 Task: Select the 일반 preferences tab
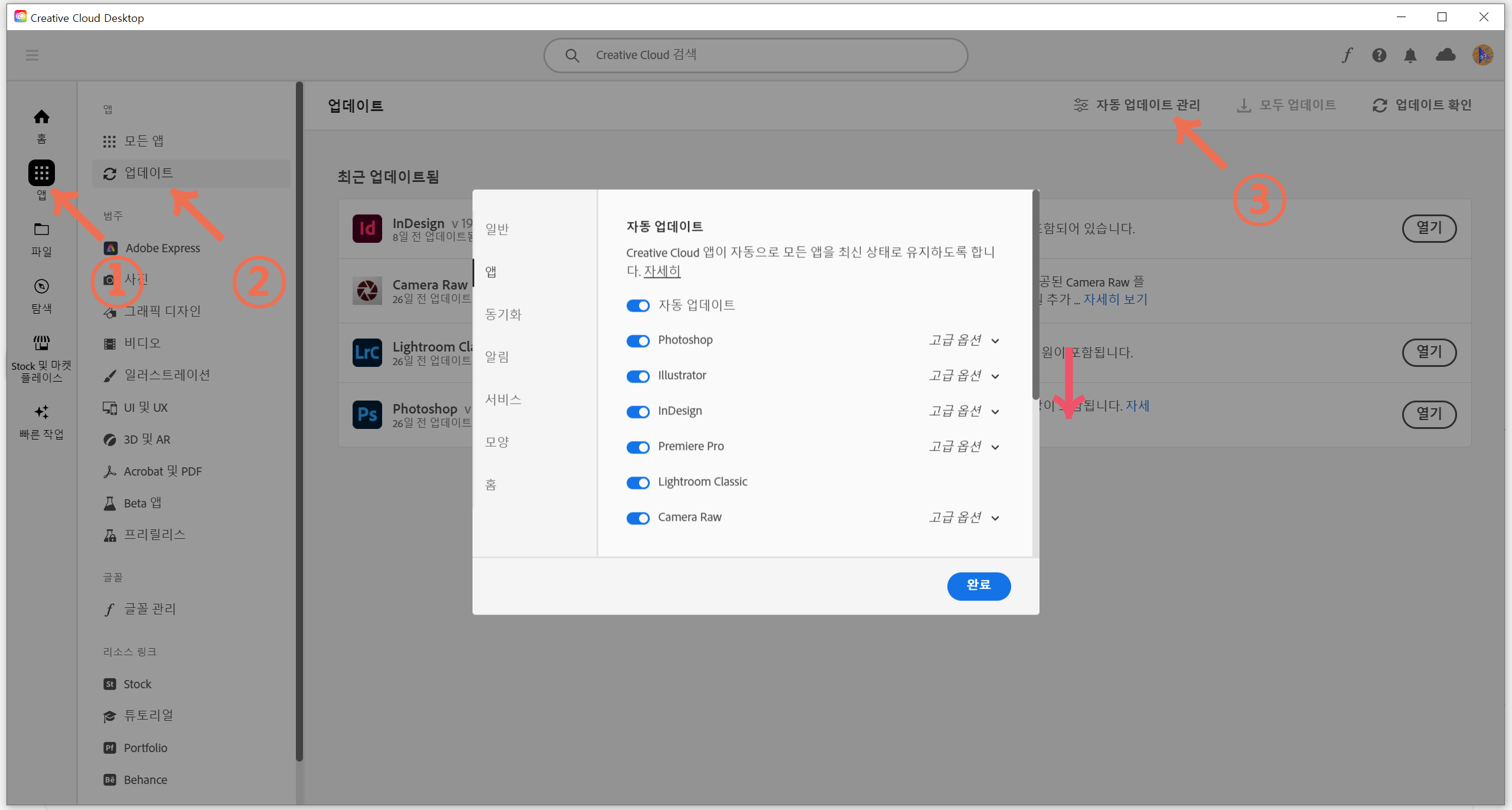[497, 229]
